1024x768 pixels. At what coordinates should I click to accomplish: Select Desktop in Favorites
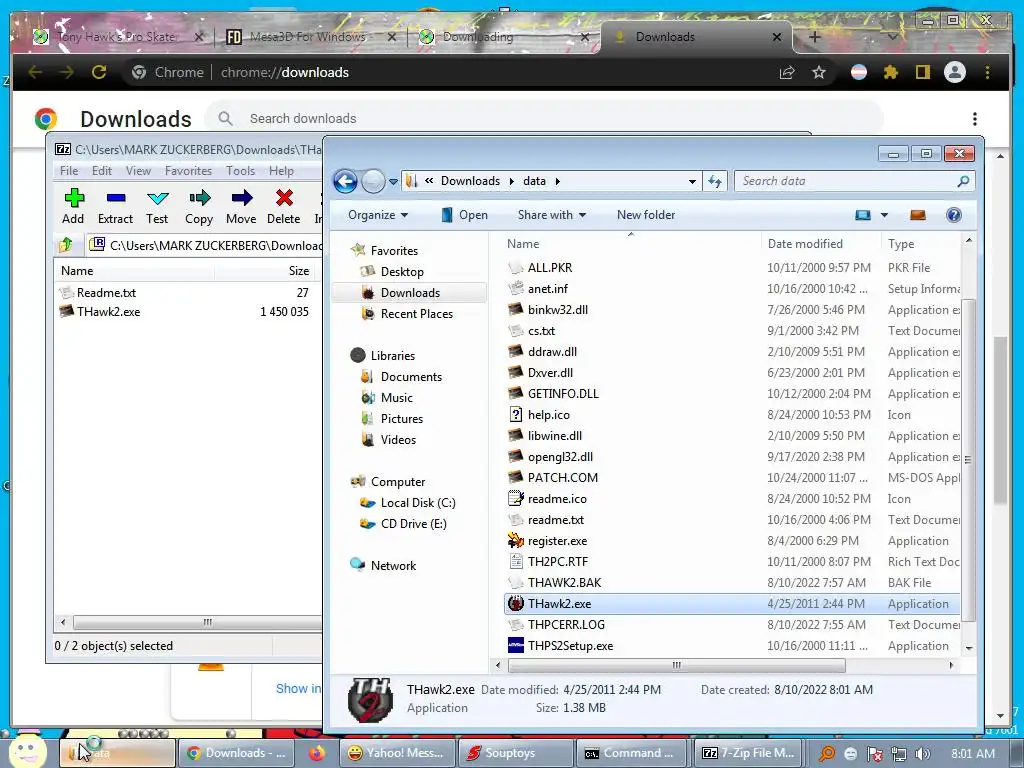coord(402,272)
